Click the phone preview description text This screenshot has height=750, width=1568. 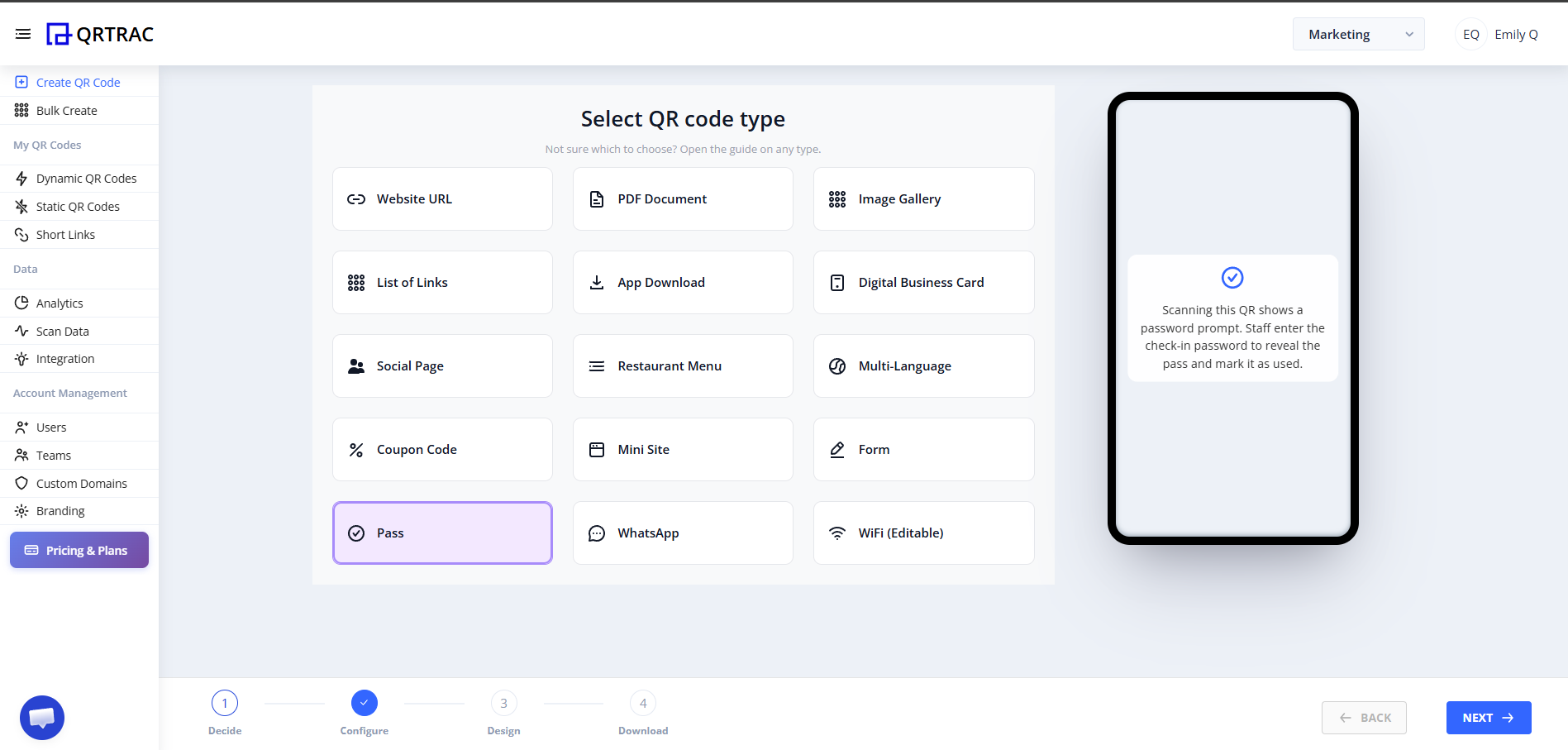point(1232,337)
